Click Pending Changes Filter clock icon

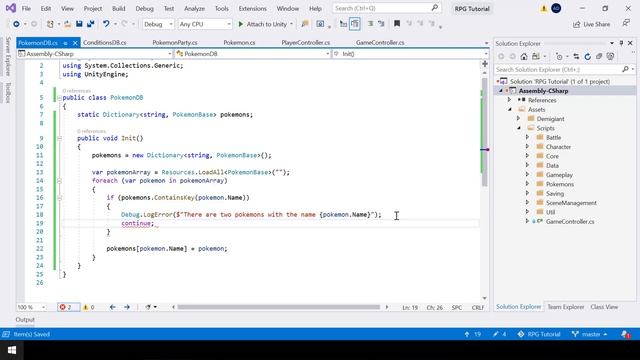tap(559, 57)
